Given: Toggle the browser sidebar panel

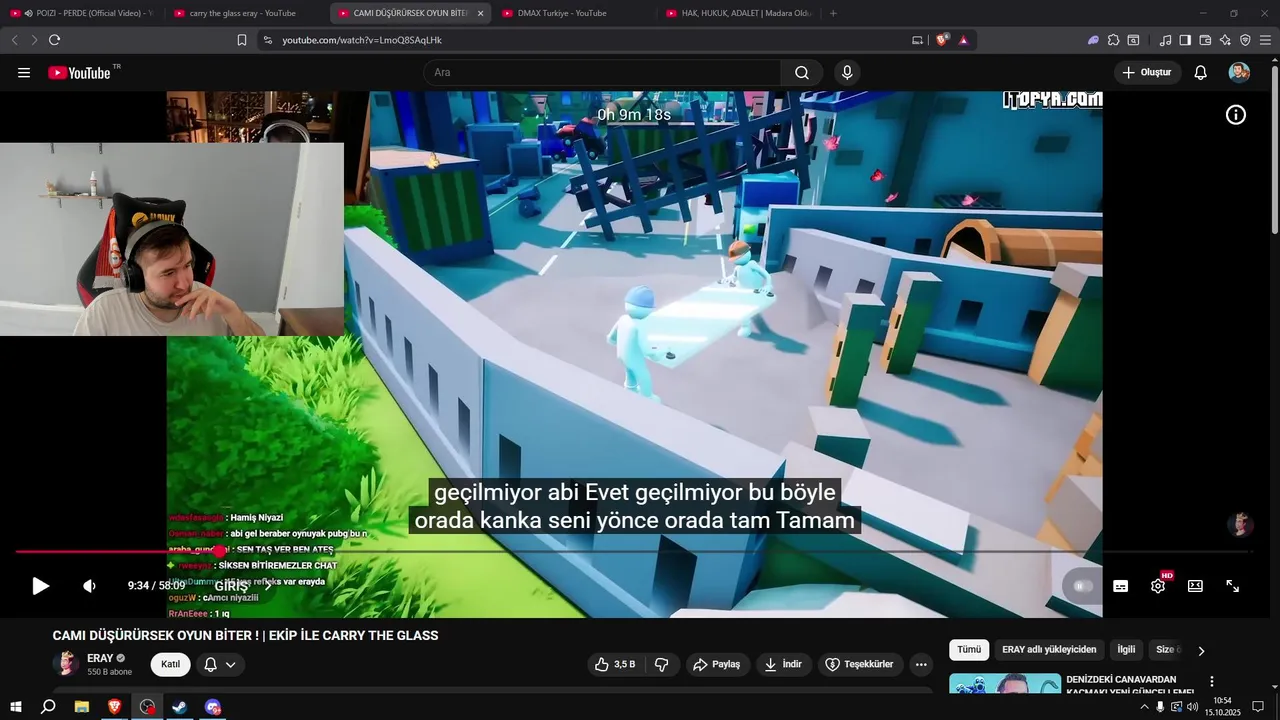Looking at the screenshot, I should [1185, 40].
